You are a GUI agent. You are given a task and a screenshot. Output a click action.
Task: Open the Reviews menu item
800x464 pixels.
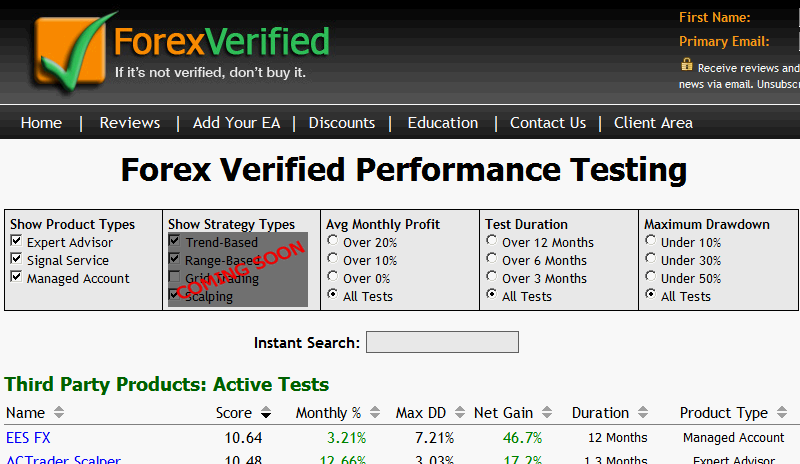tap(130, 123)
